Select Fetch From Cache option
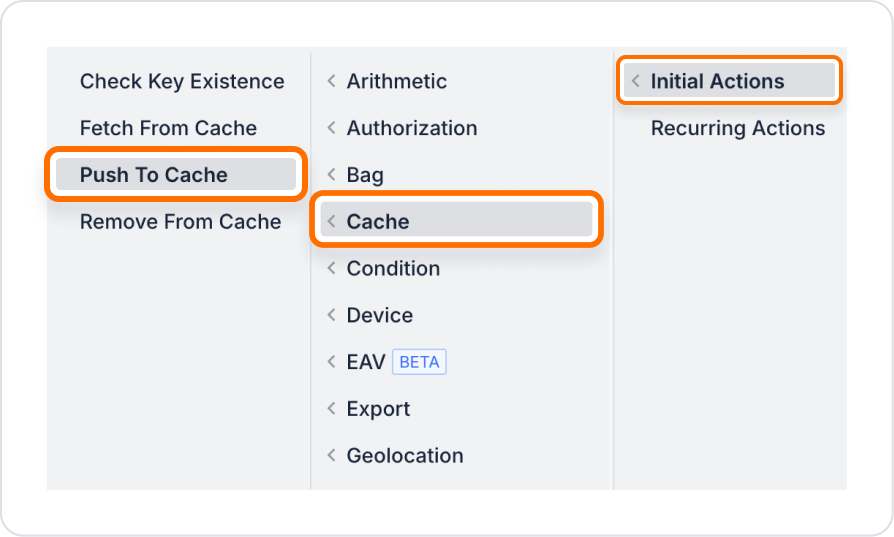The width and height of the screenshot is (894, 537). click(168, 128)
